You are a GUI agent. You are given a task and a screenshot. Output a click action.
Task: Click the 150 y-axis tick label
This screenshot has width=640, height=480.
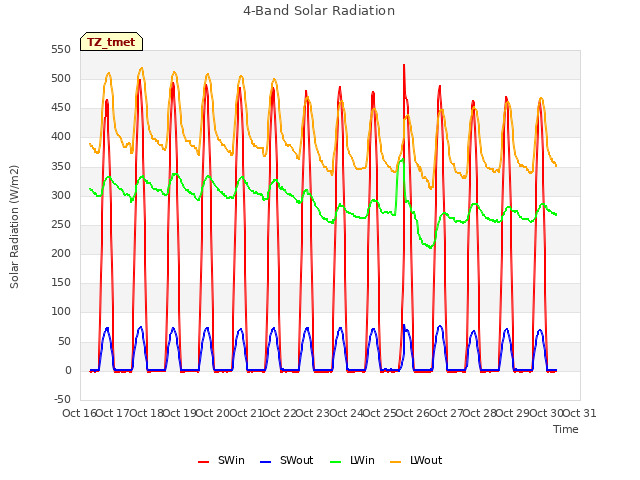(61, 282)
